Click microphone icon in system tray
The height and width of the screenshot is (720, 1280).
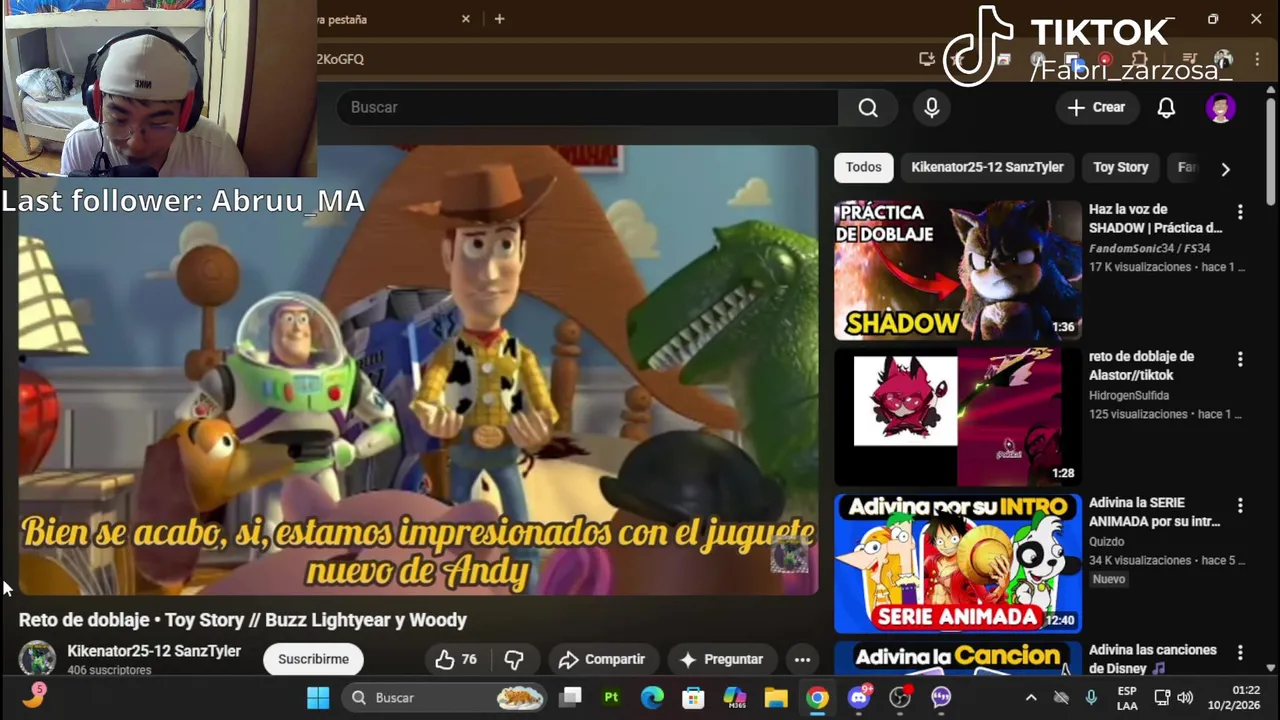(1091, 697)
